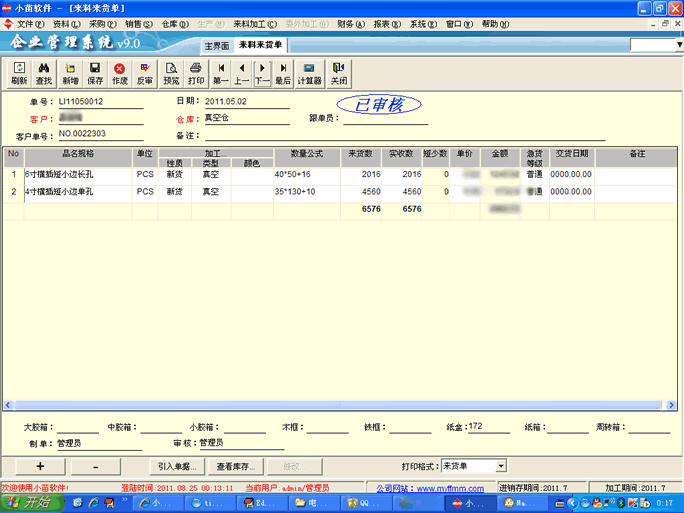Click the 数量公式 column header

pos(307,157)
